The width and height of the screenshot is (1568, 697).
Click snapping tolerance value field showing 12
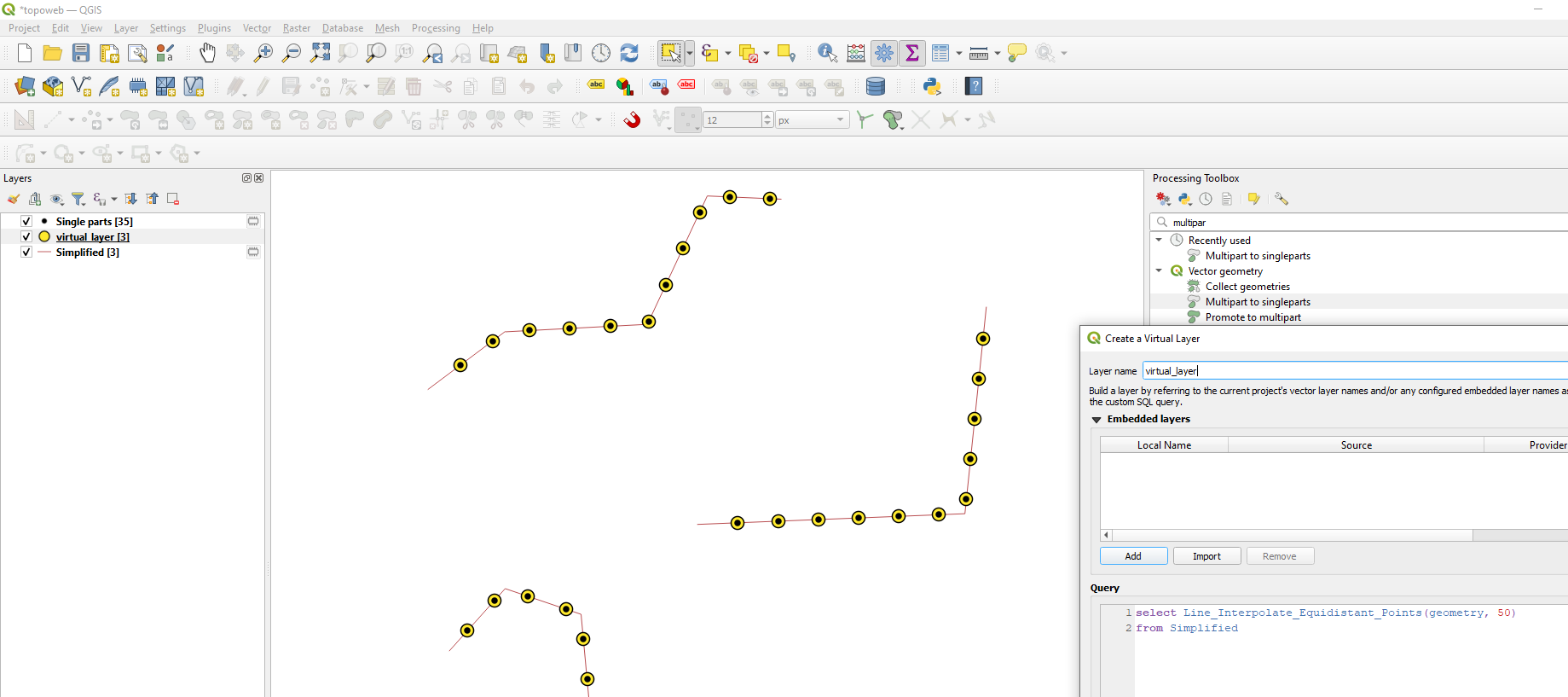732,119
